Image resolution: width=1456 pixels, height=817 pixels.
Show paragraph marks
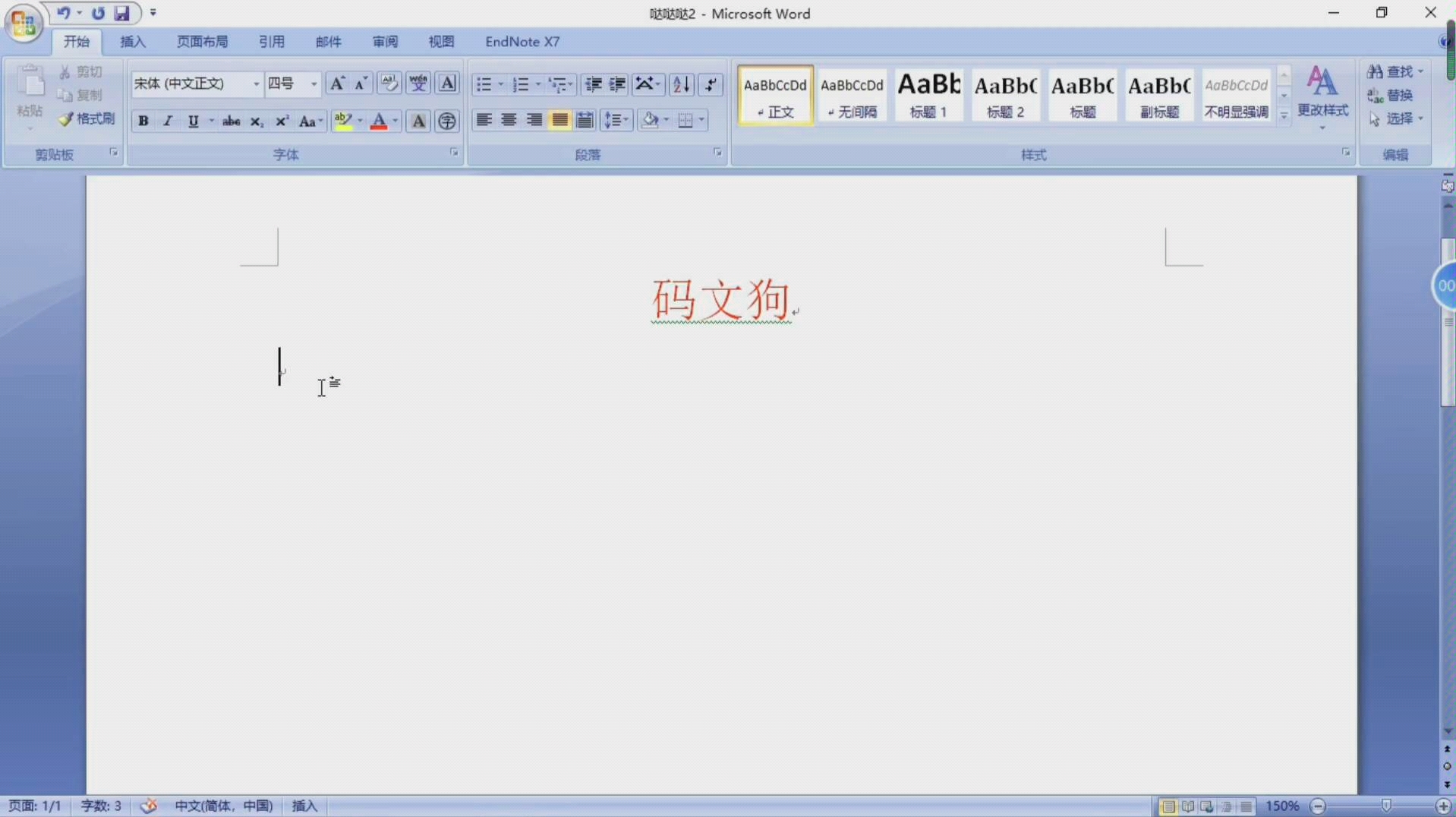pyautogui.click(x=711, y=84)
